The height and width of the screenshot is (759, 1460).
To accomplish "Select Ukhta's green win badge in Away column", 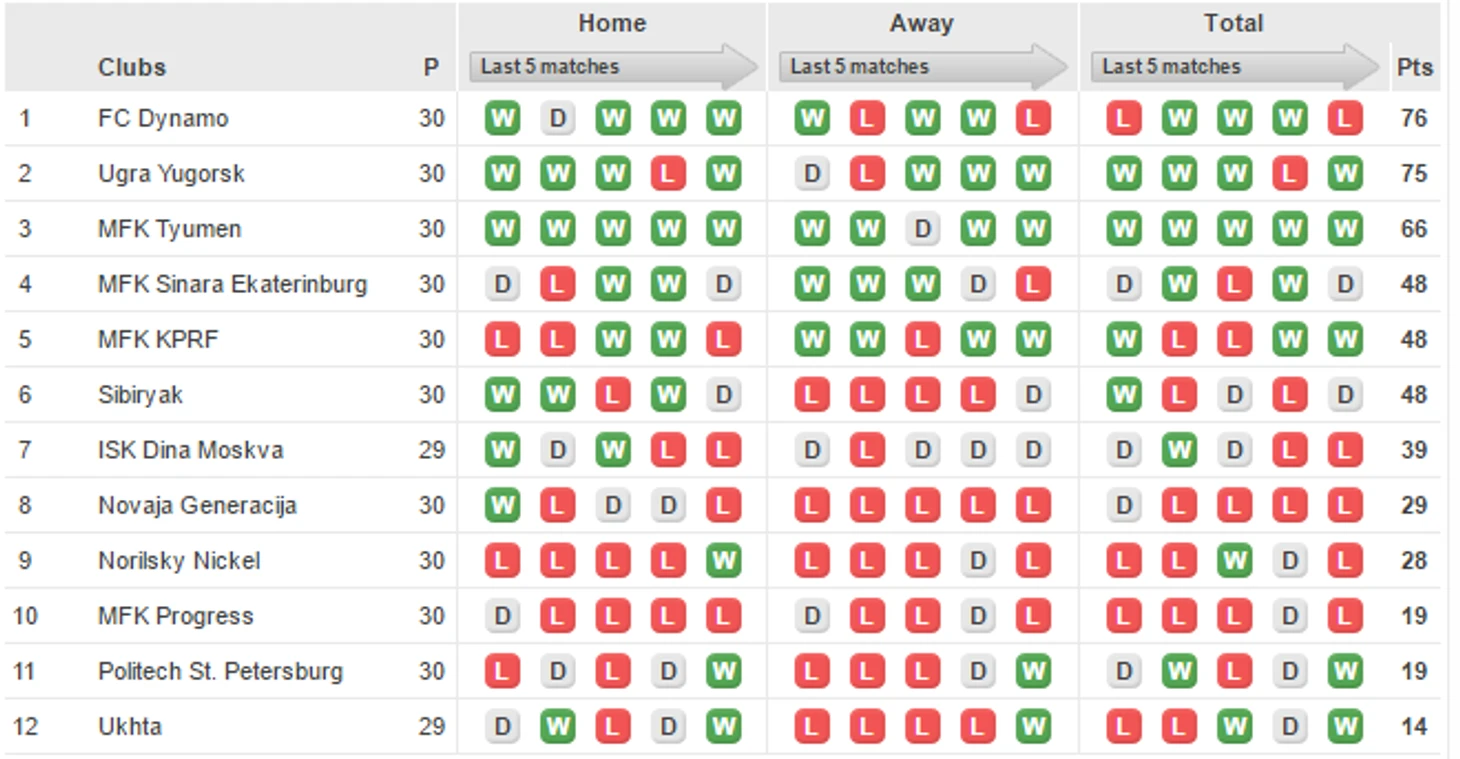I will (1033, 727).
